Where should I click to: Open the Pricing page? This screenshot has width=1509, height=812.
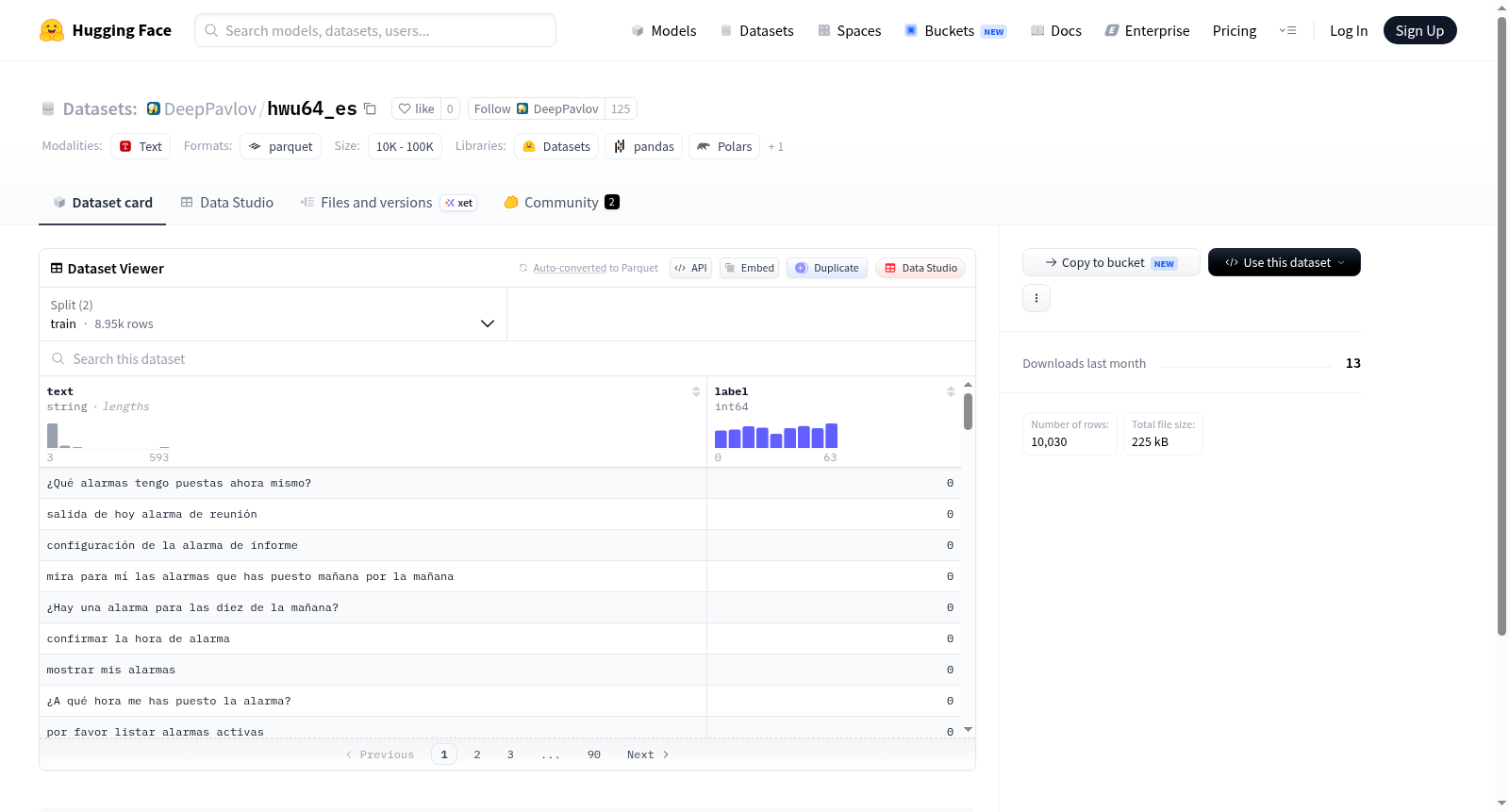click(1235, 31)
